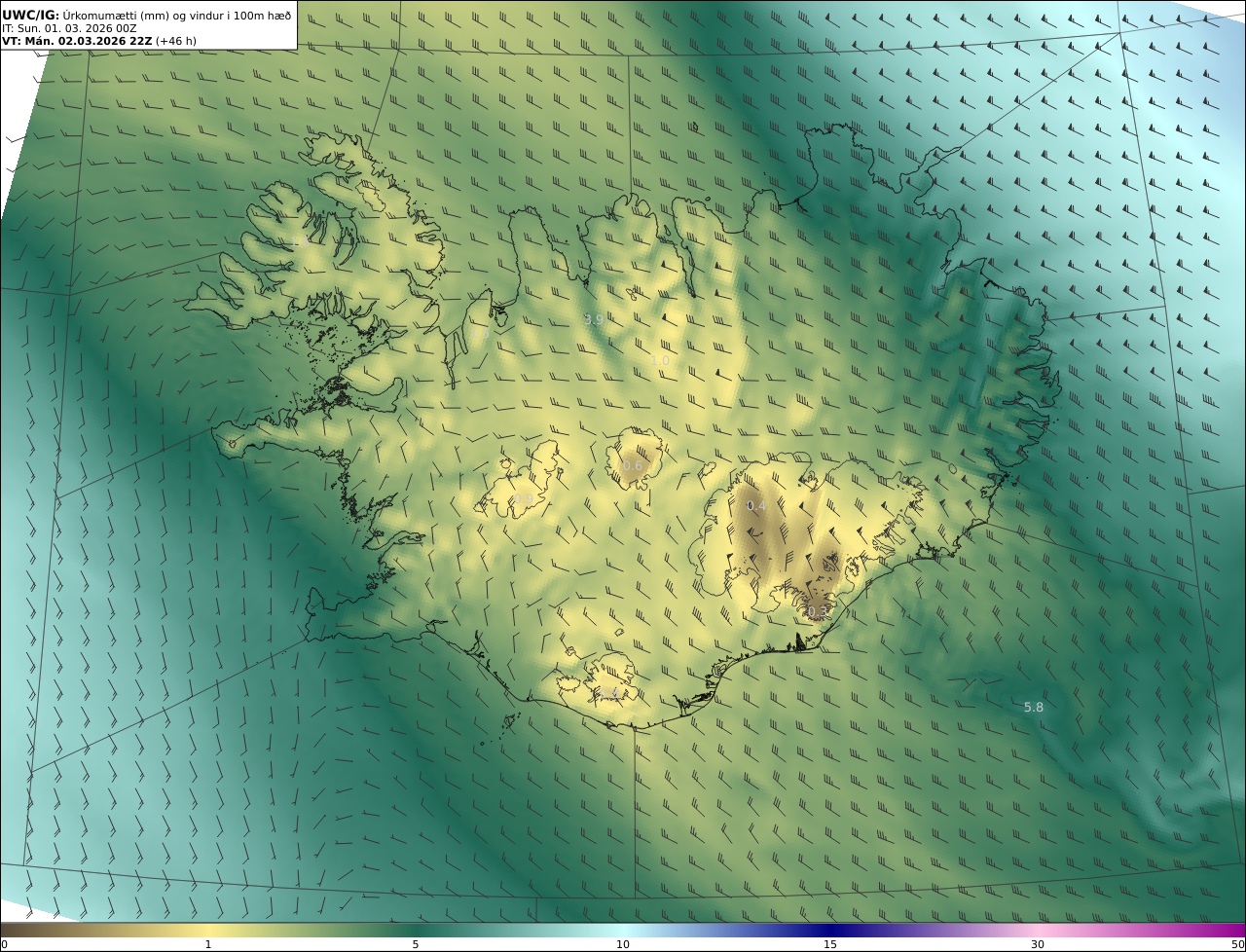Screen dimensions: 1246x952
Task: Click the pale cyan colorbar segment at 10 mm
Action: point(623,930)
